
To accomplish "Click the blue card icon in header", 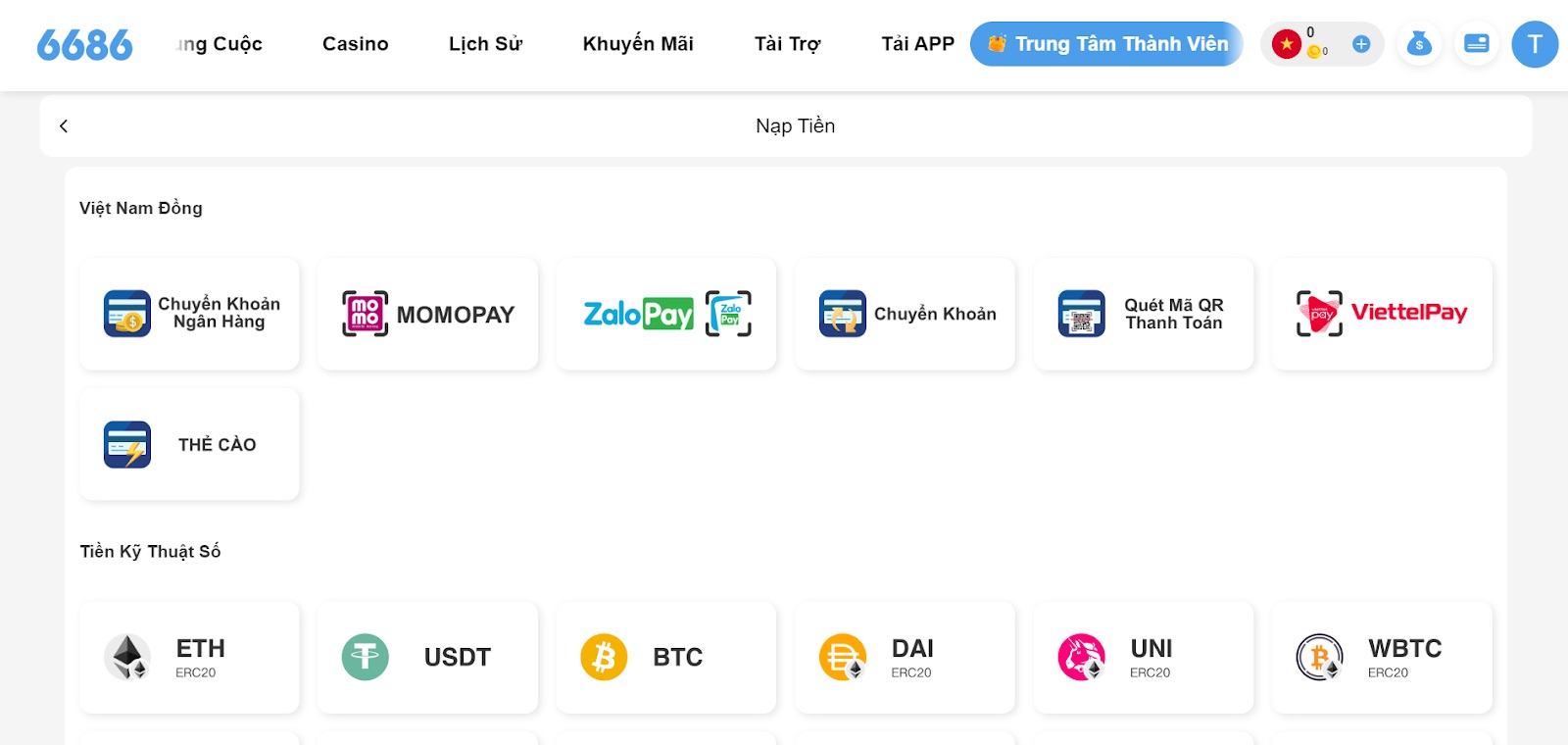I will coord(1476,44).
